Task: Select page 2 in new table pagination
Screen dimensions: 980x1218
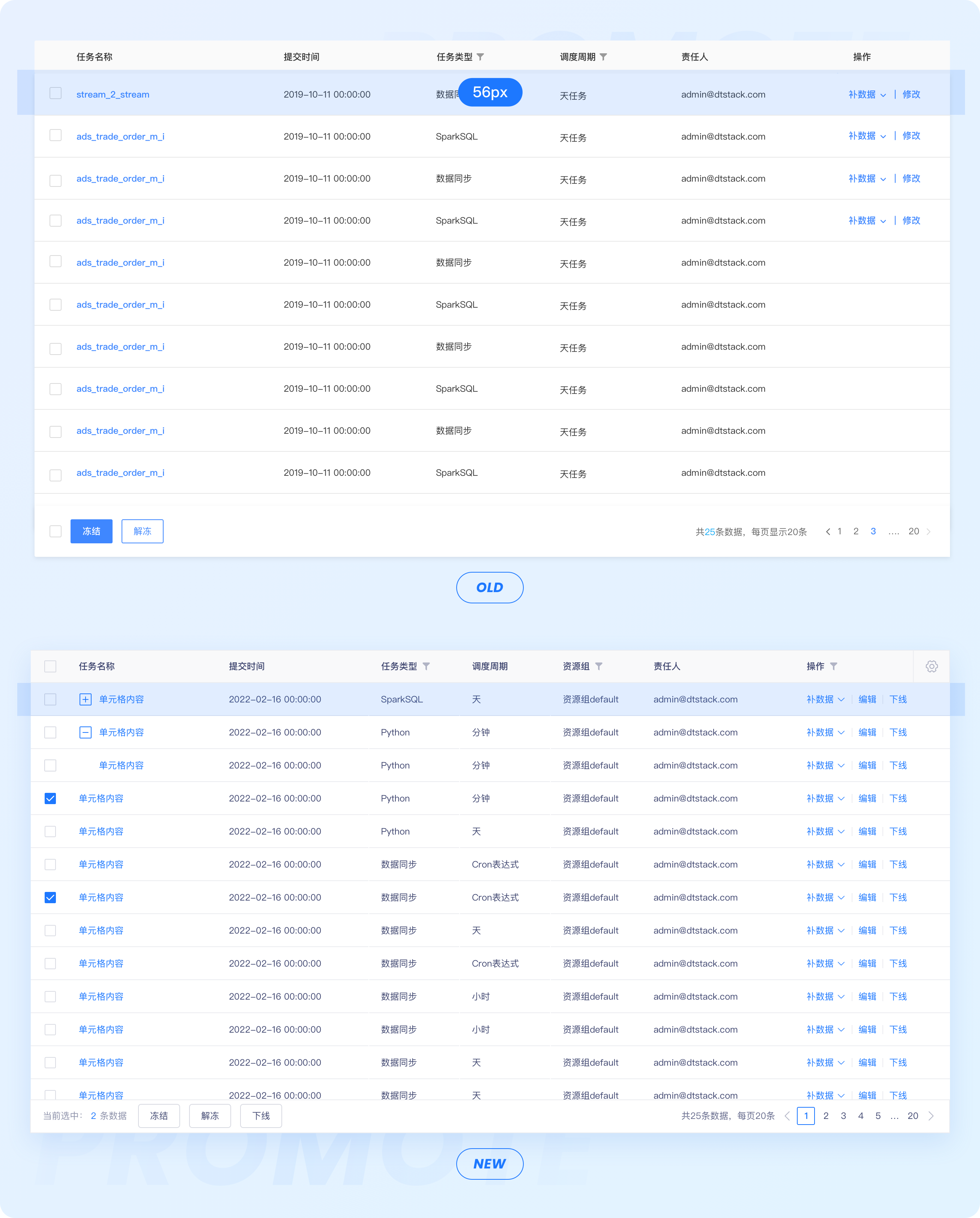Action: [826, 1116]
